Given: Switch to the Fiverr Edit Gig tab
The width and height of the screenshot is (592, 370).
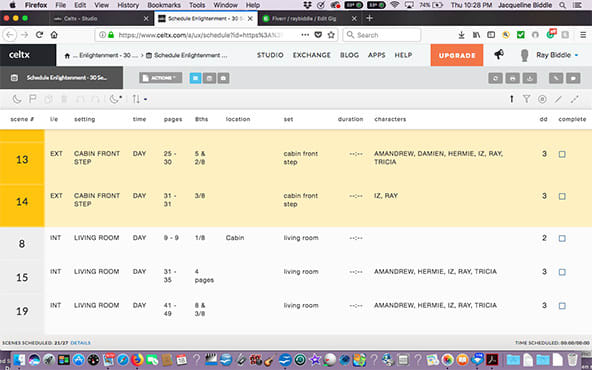Looking at the screenshot, I should [x=309, y=18].
